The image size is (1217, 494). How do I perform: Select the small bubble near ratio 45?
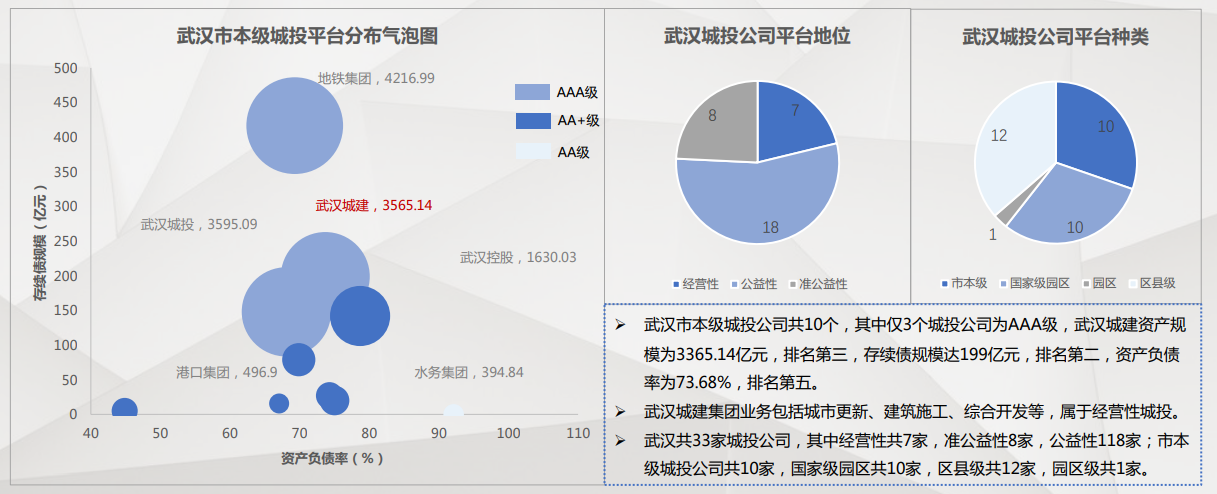pyautogui.click(x=124, y=409)
